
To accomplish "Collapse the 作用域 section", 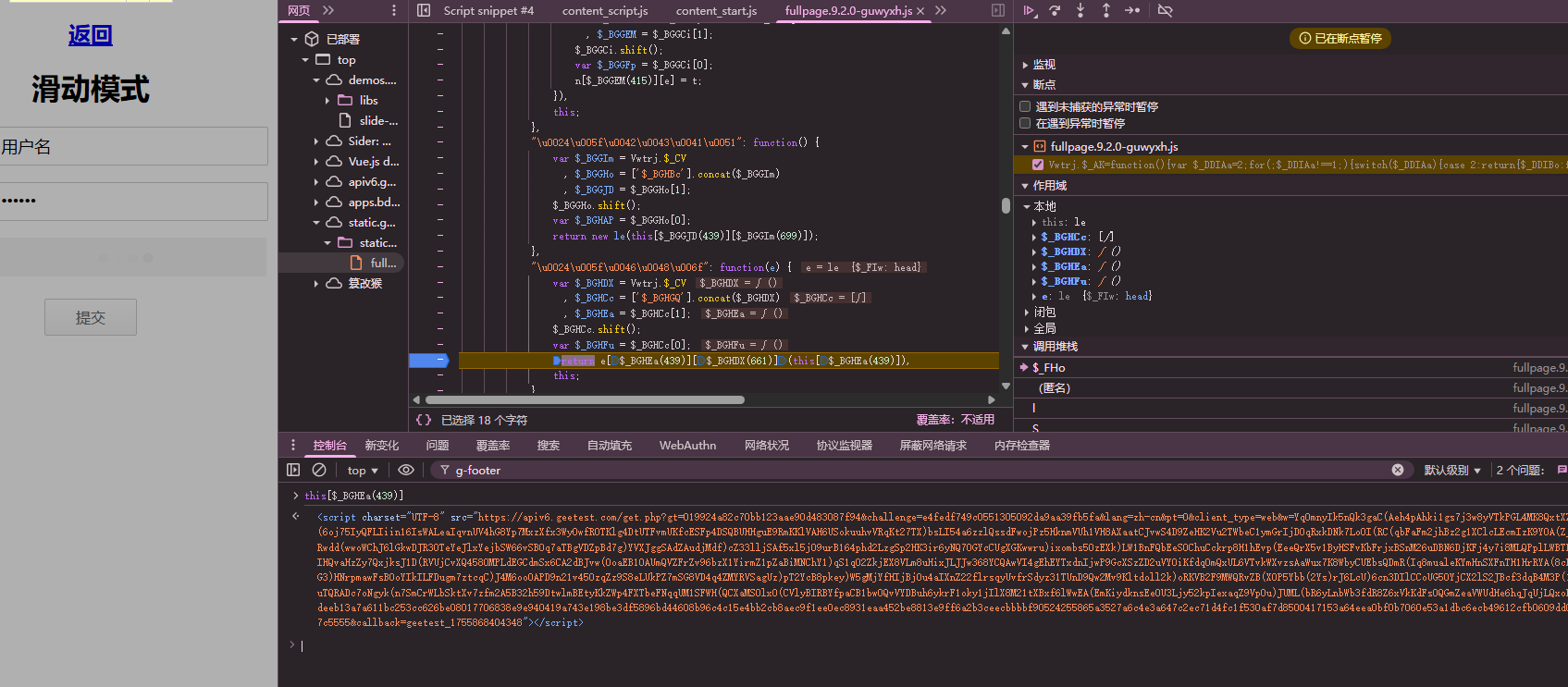I will (1025, 186).
